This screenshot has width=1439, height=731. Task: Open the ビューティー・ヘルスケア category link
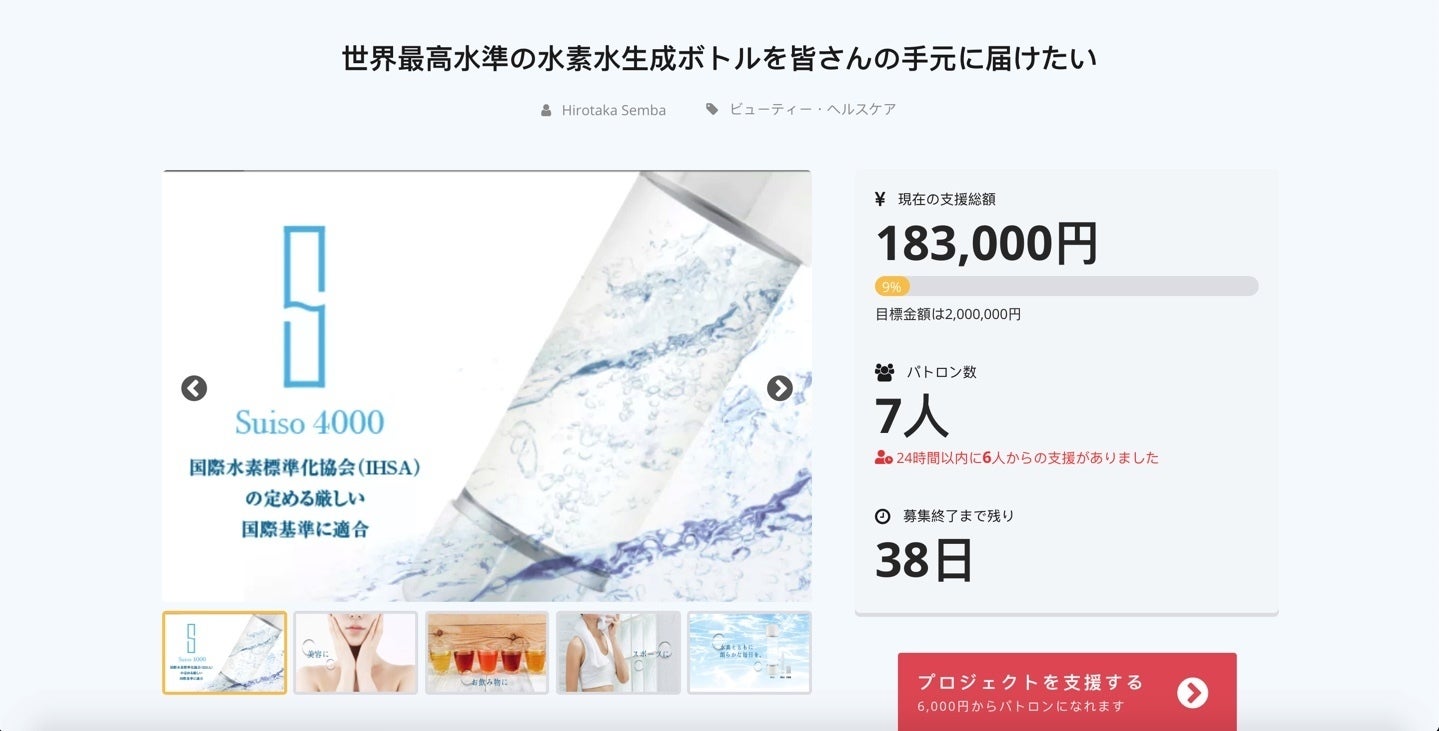[x=813, y=109]
